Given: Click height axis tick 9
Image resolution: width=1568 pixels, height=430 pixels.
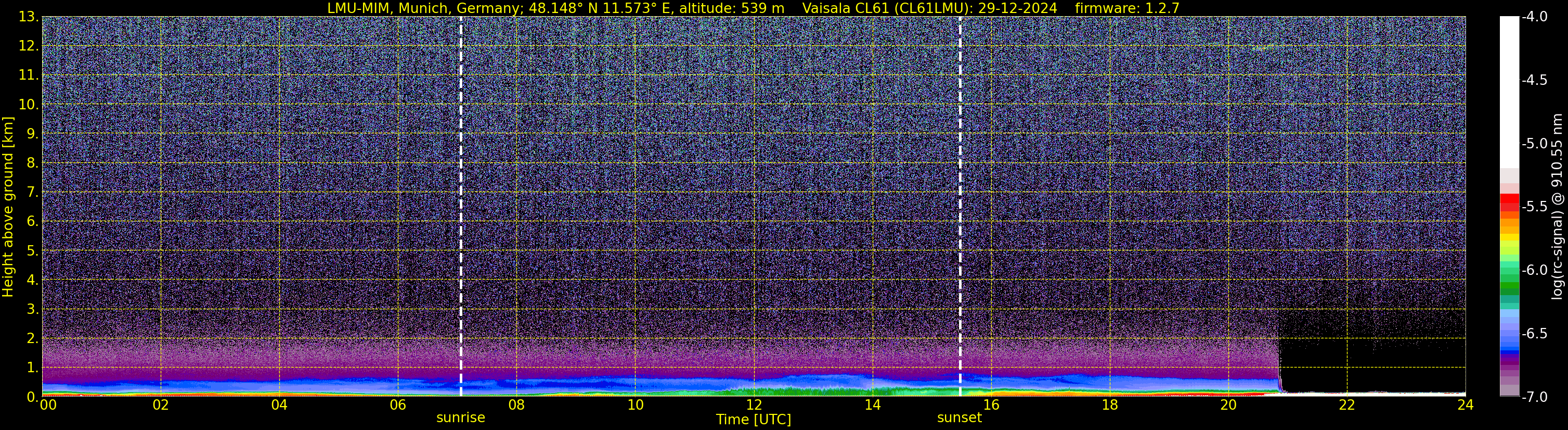Looking at the screenshot, I should pyautogui.click(x=33, y=134).
